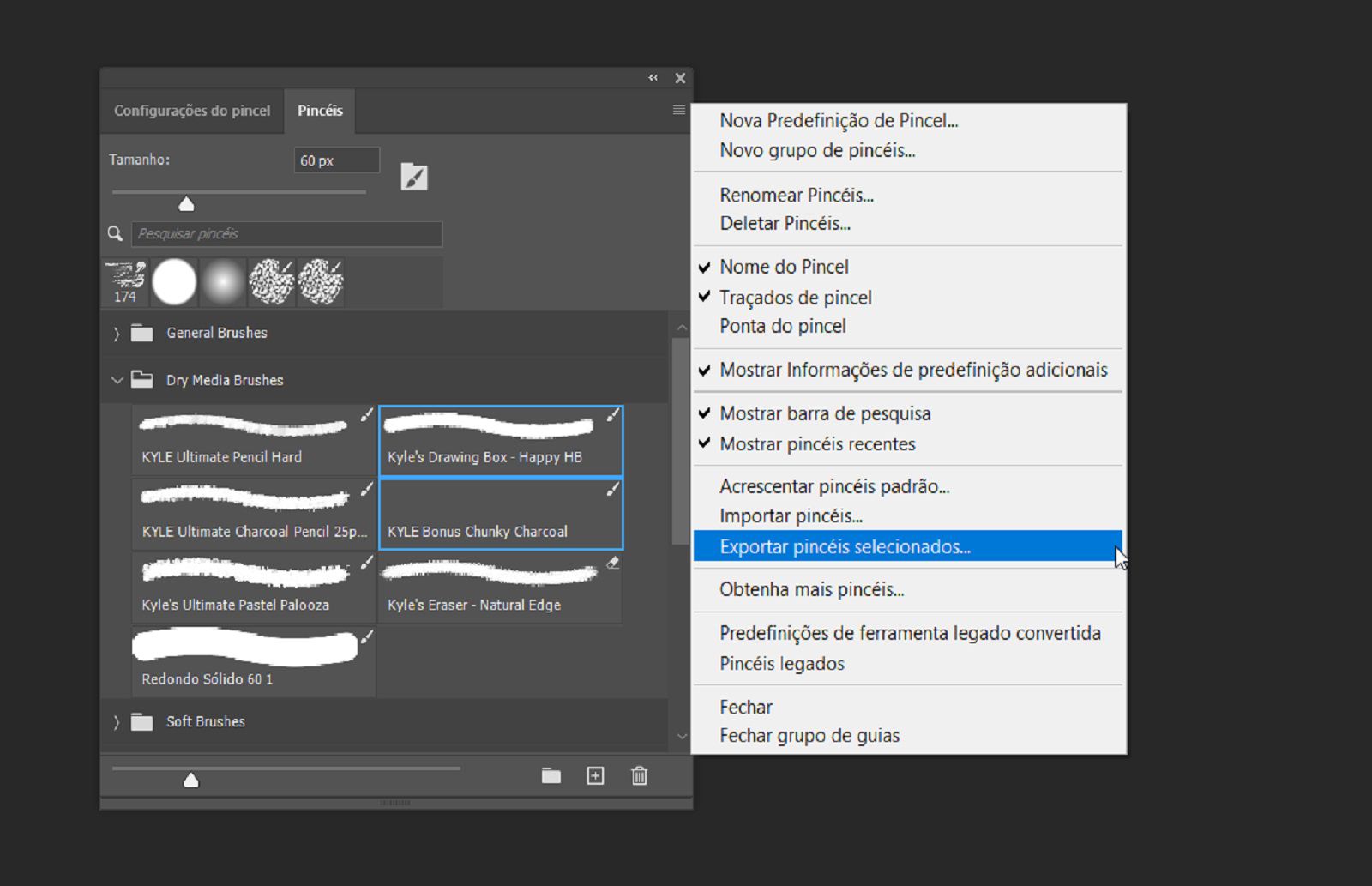Create a new brush with the plus icon
Image resolution: width=1372 pixels, height=886 pixels.
595,774
